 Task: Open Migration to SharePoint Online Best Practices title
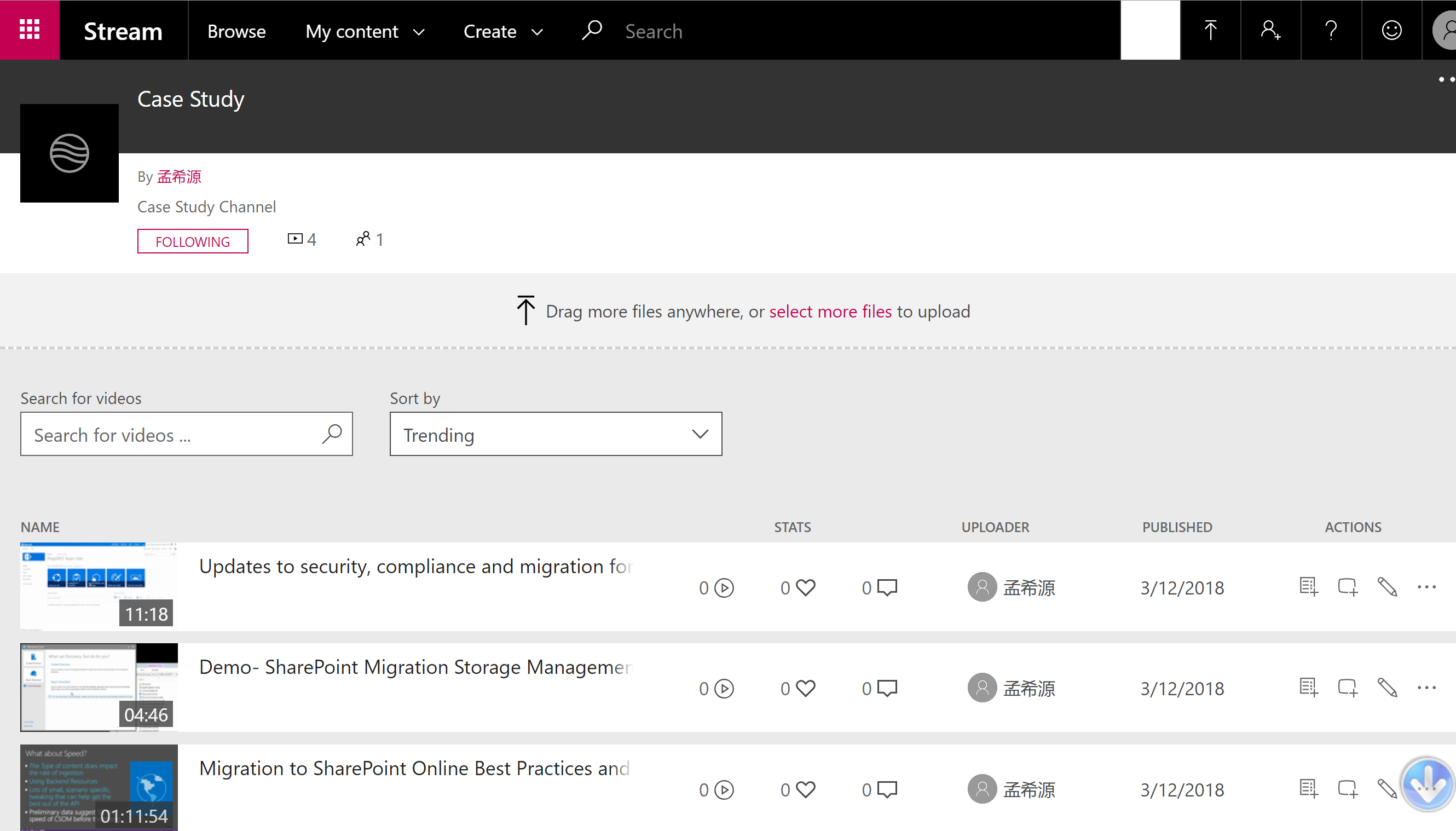tap(414, 768)
